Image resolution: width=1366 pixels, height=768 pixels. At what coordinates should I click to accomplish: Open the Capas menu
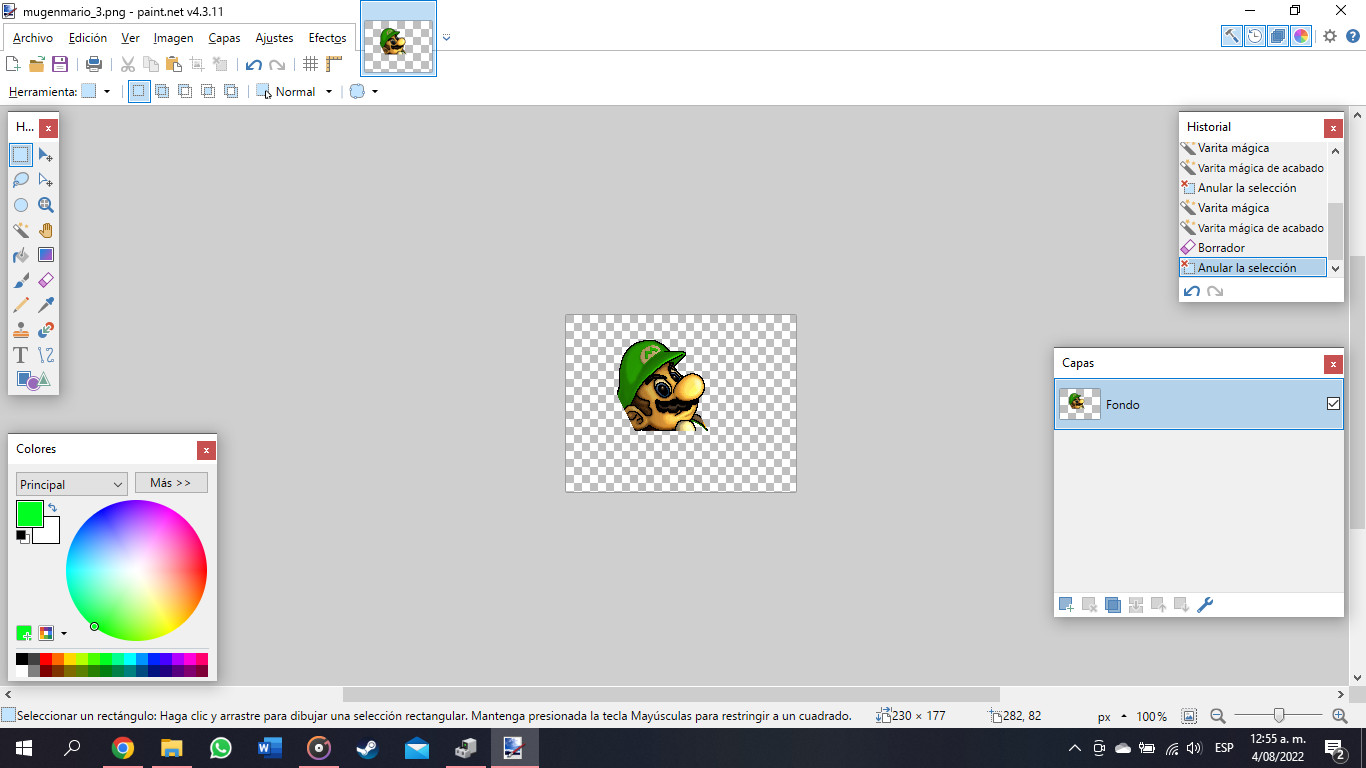(x=224, y=37)
